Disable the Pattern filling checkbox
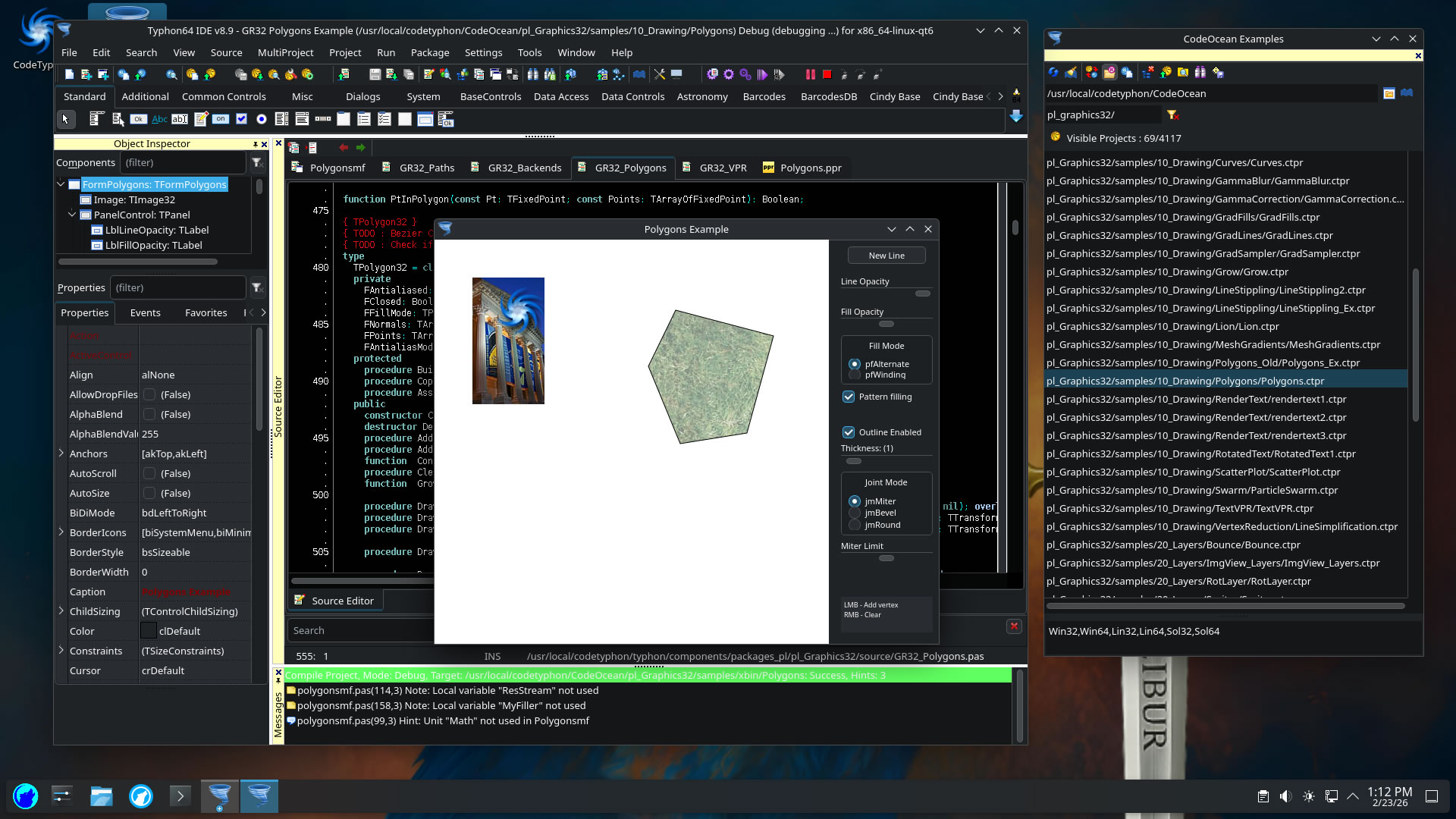 [849, 397]
